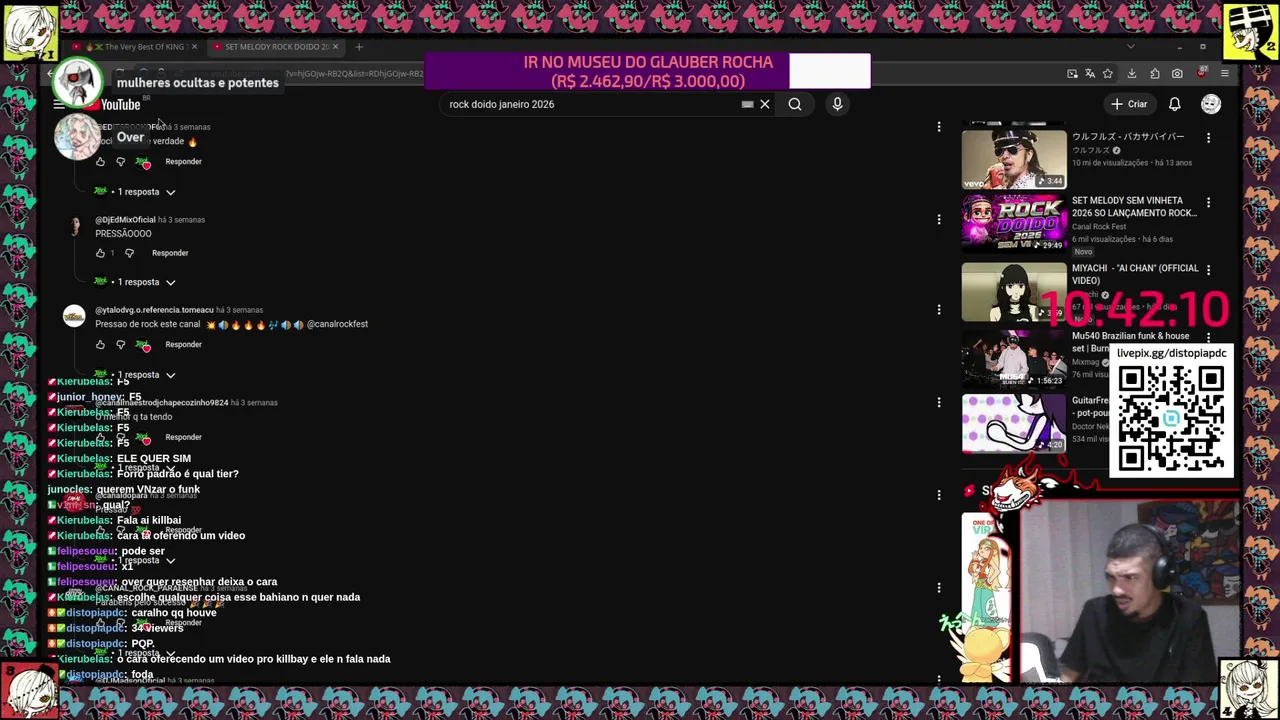Dislike the 'Pressao de rock este canal' comment
The image size is (1280, 720).
121,345
